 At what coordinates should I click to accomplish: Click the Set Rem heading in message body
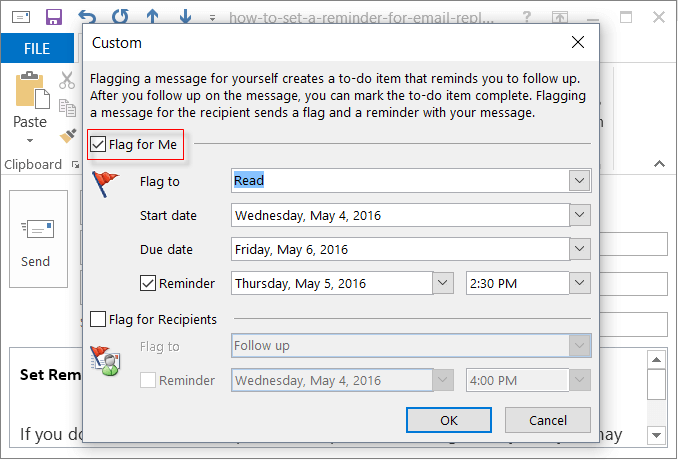point(50,374)
